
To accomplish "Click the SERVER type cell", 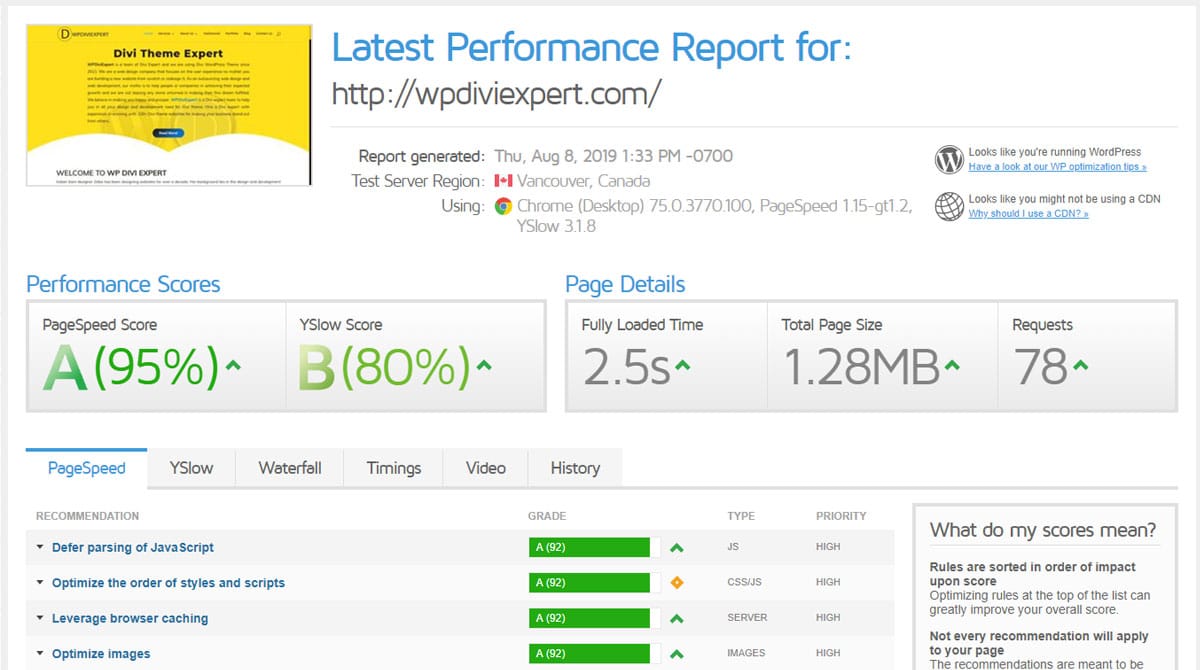I will pos(747,618).
